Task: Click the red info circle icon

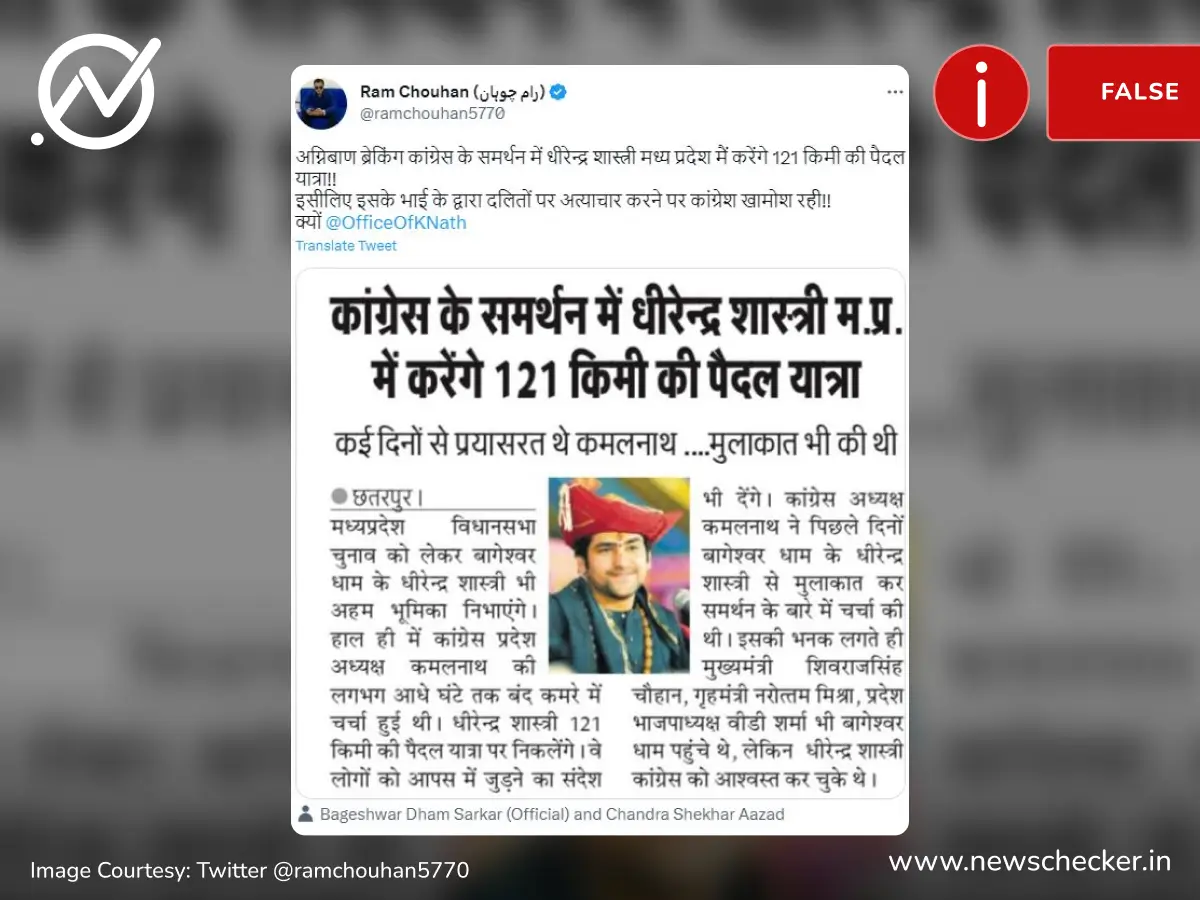Action: point(981,92)
